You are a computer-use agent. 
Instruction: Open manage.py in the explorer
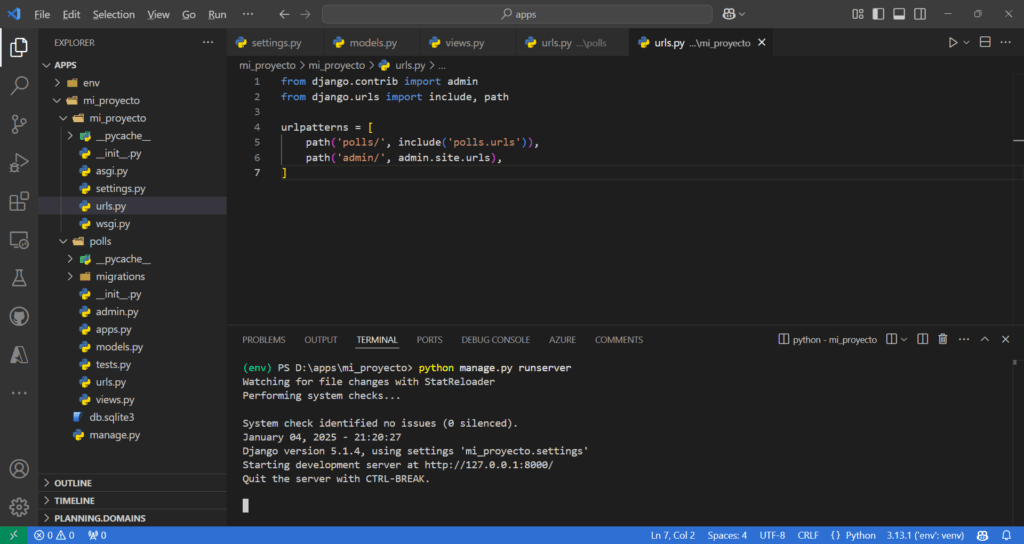133,435
